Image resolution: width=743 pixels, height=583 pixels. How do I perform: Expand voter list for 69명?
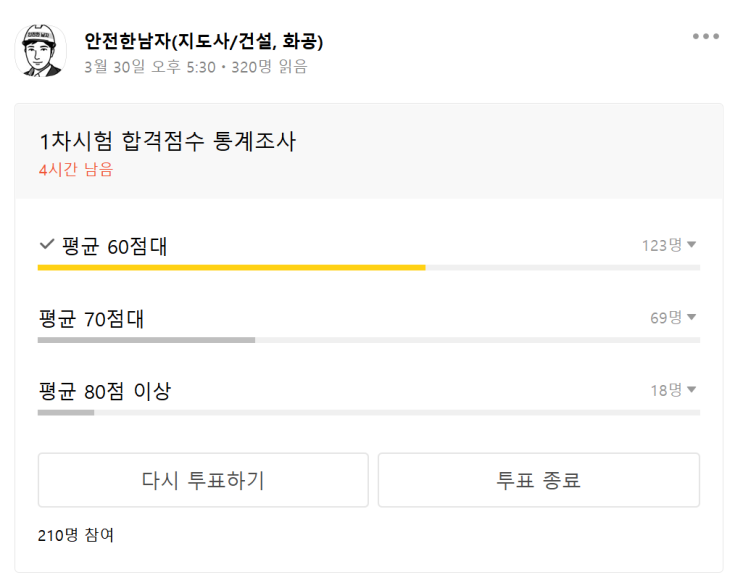(673, 318)
